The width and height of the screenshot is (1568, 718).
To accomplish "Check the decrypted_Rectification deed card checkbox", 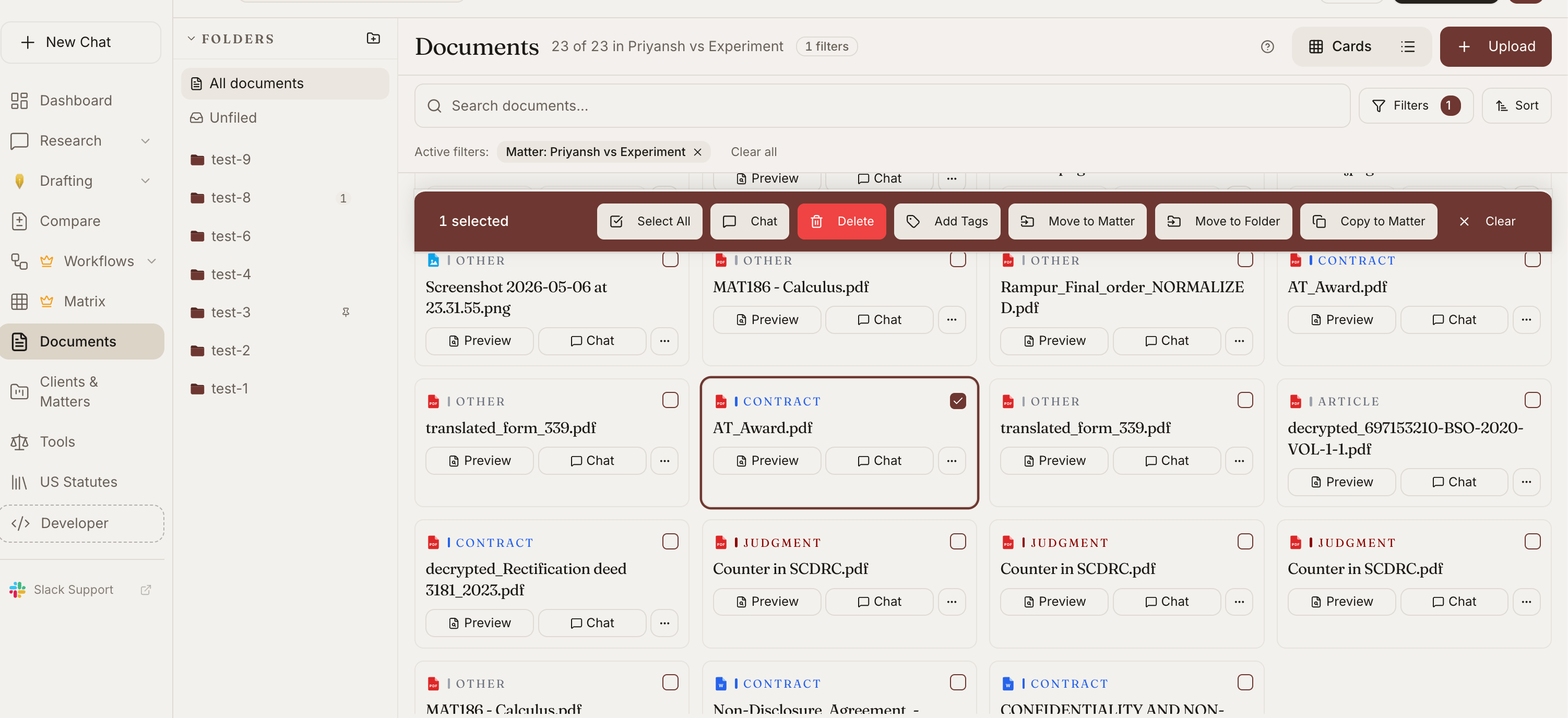I will [x=670, y=542].
